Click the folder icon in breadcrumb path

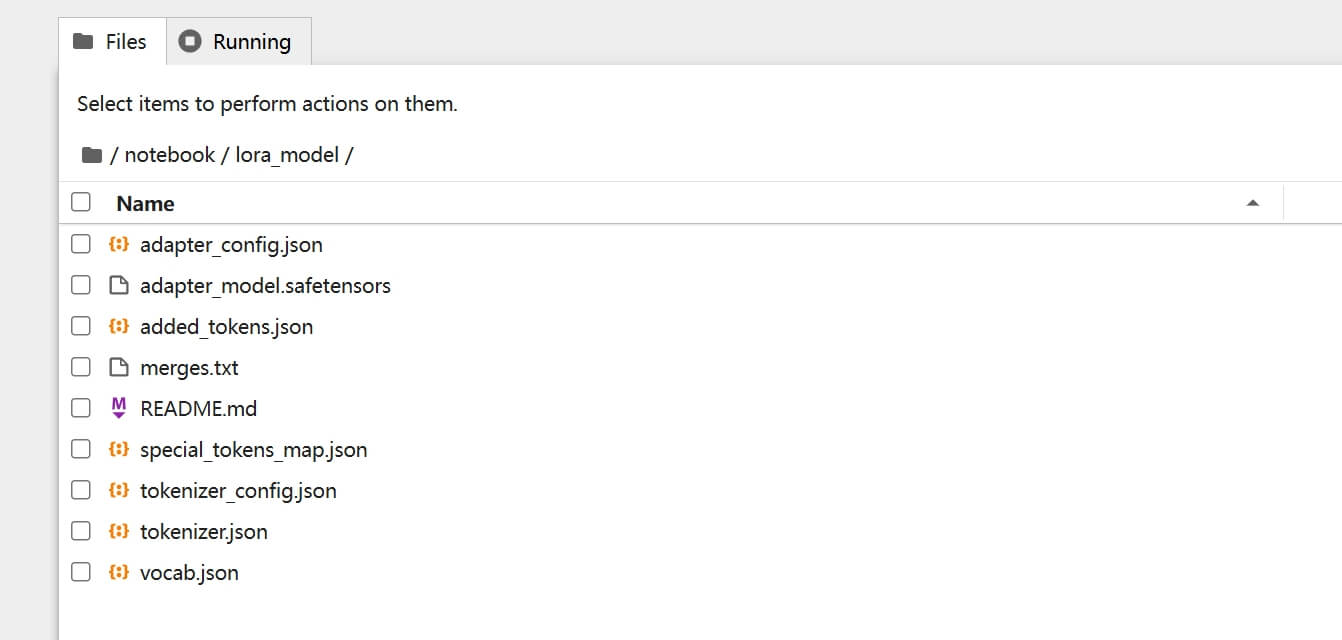(x=92, y=154)
